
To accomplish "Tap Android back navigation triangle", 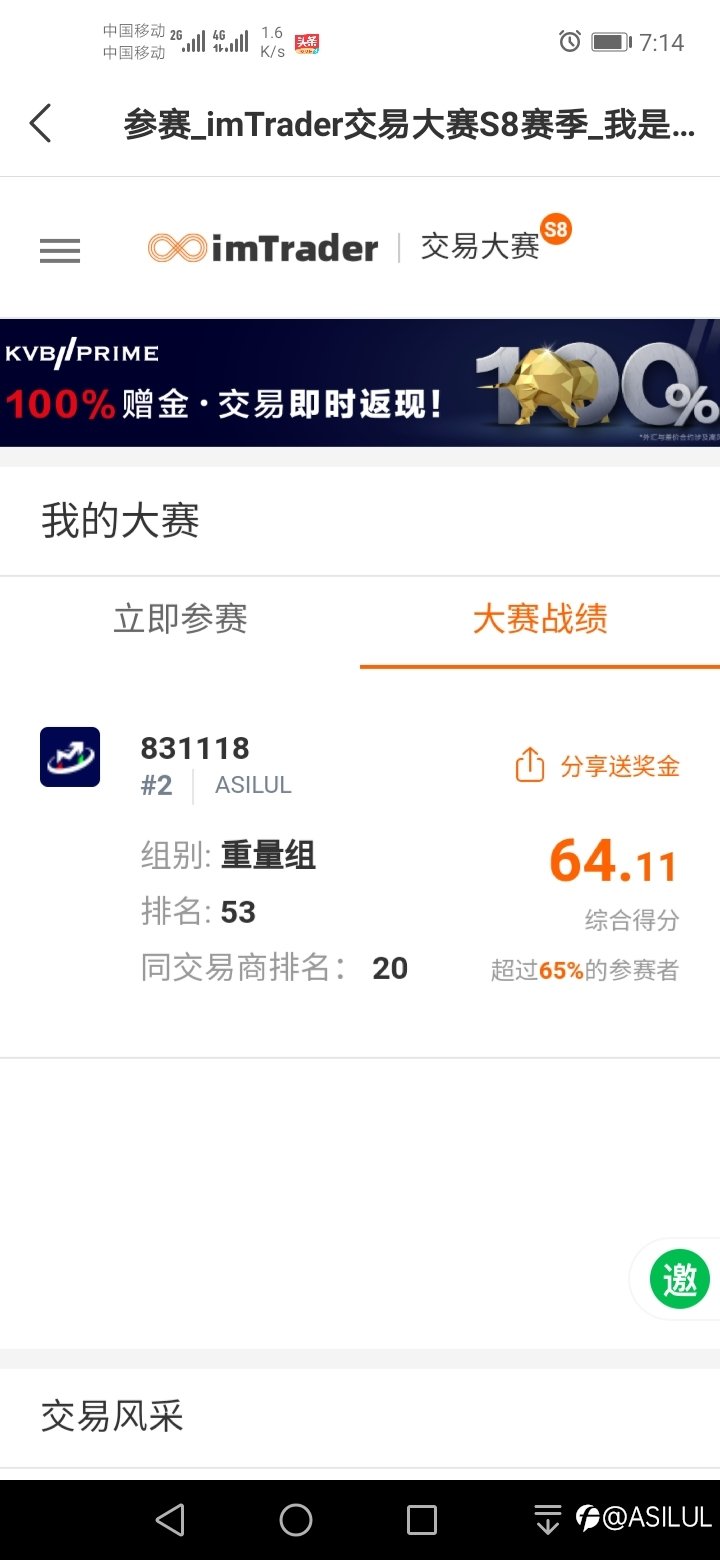I will pos(170,1520).
